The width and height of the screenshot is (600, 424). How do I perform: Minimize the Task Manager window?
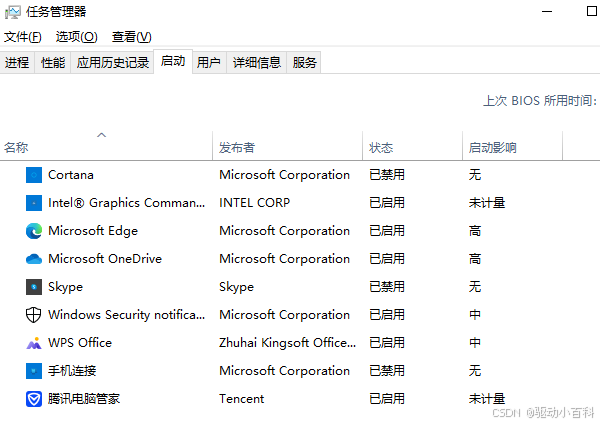[547, 11]
